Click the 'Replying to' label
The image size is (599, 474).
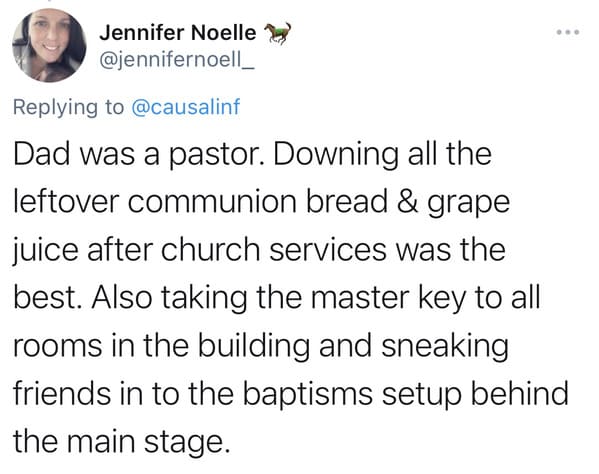(68, 107)
